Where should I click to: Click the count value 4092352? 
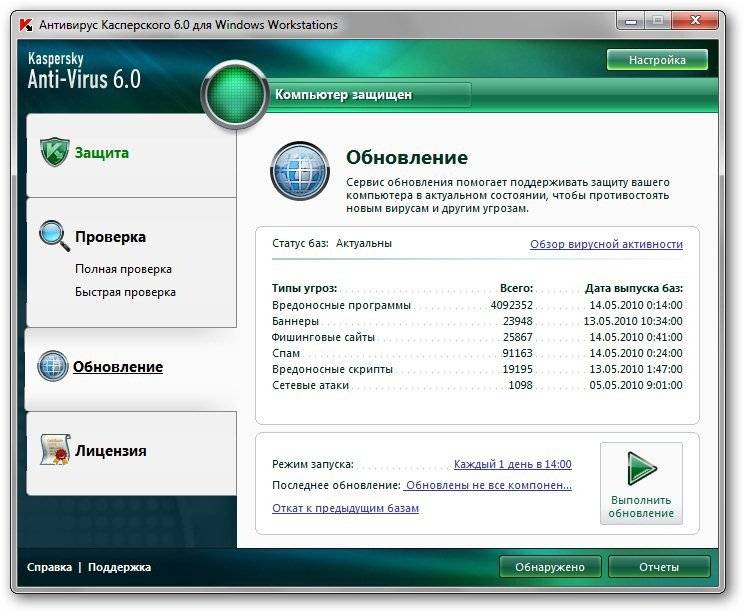click(x=512, y=305)
